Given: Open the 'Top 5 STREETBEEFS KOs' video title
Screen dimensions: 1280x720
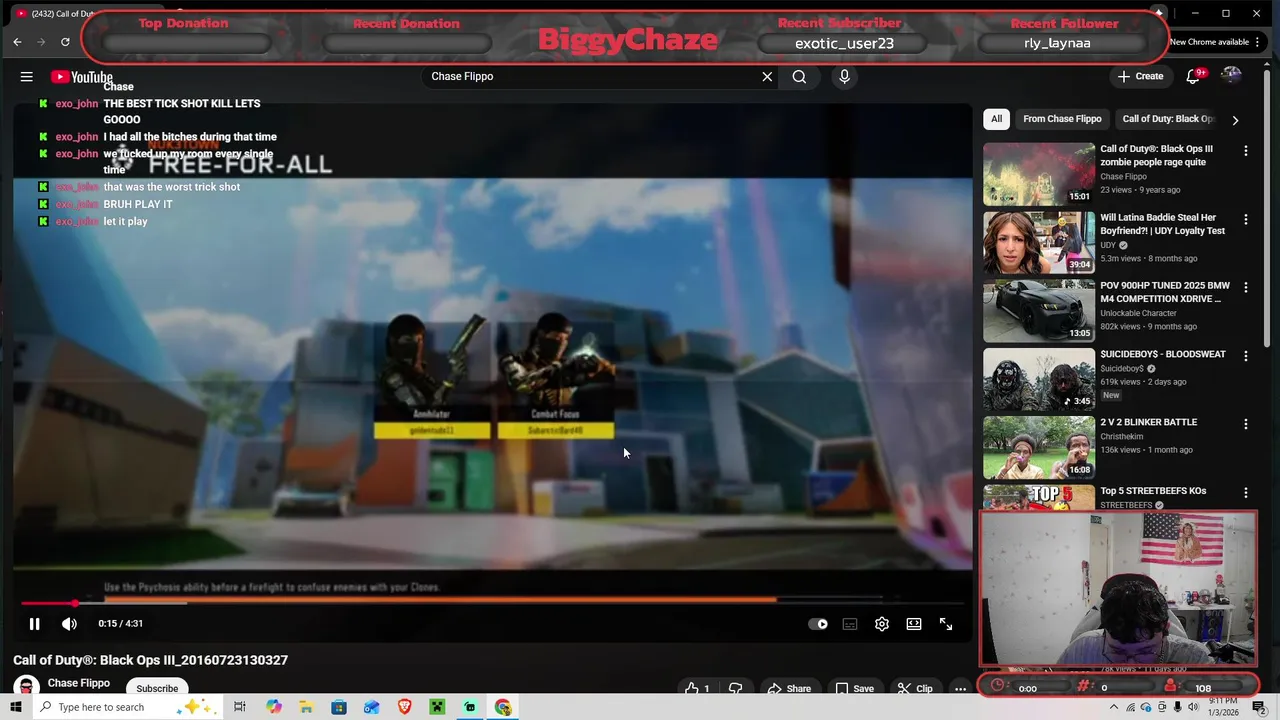Looking at the screenshot, I should pos(1153,491).
